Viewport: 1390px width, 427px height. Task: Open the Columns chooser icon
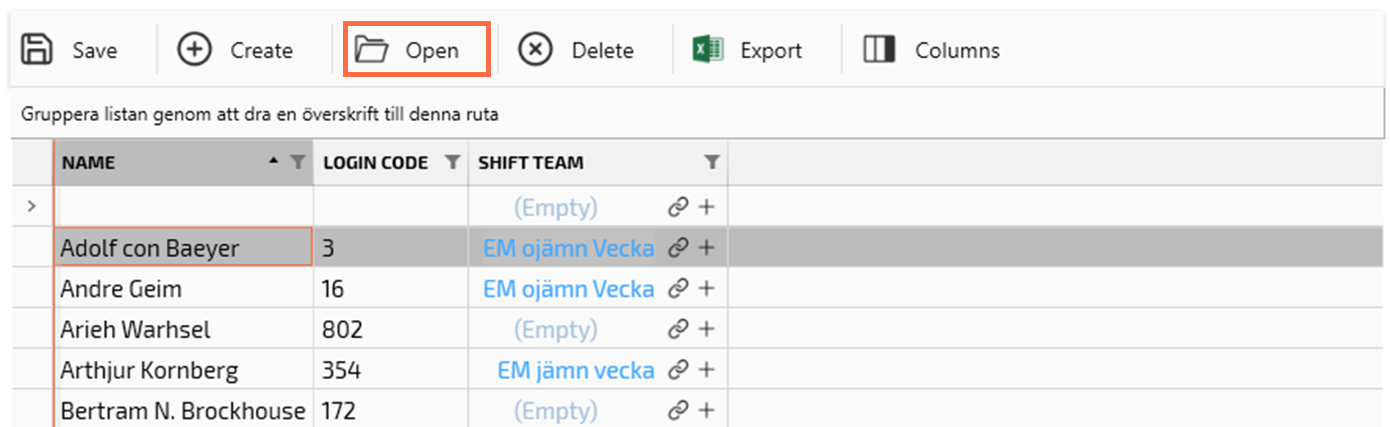879,49
